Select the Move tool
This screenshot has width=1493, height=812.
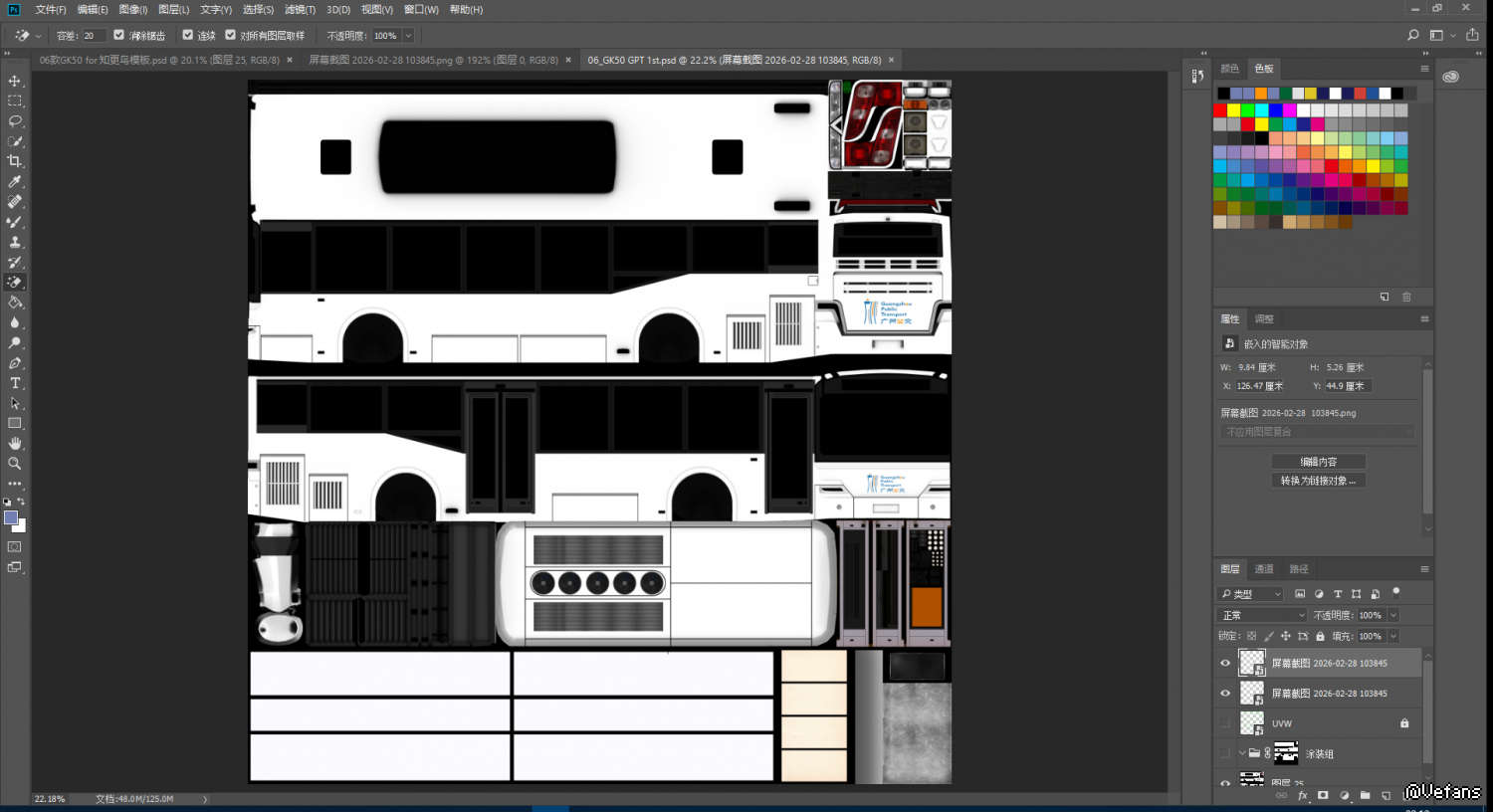(x=15, y=81)
